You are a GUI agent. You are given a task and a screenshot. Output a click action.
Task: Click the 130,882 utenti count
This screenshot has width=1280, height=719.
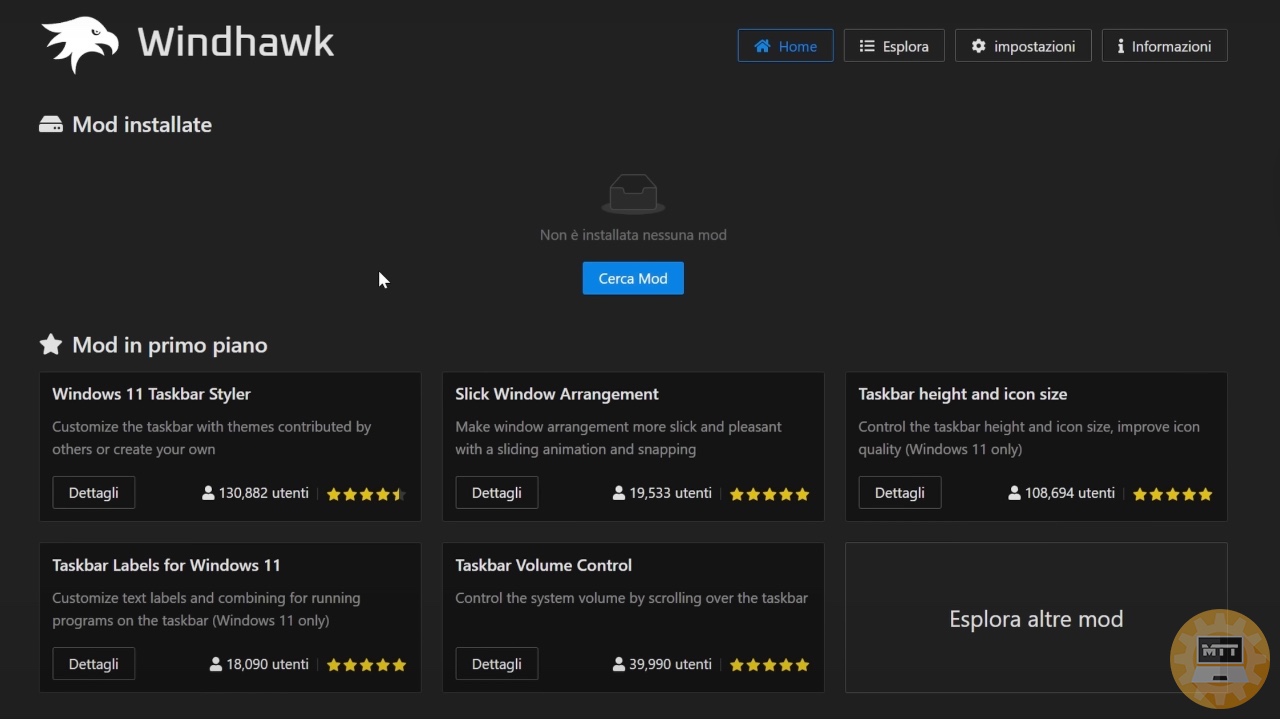(x=264, y=493)
